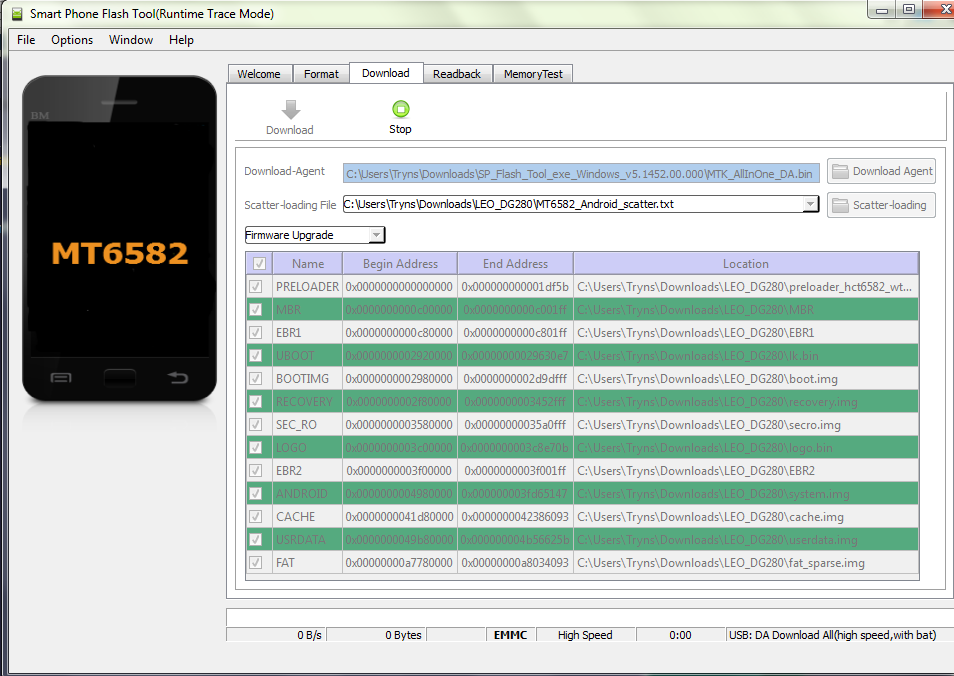Image resolution: width=954 pixels, height=676 pixels.
Task: Switch to the MemoryTest tab
Action: pyautogui.click(x=532, y=74)
